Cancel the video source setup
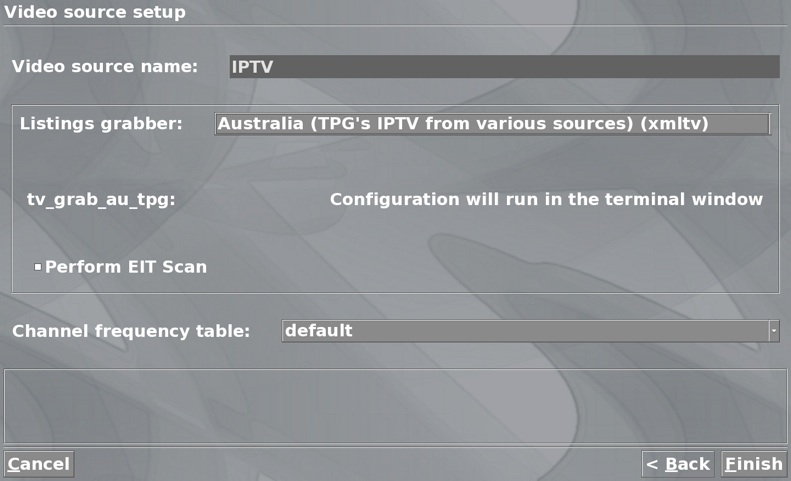Viewport: 791px width, 481px height. point(39,464)
